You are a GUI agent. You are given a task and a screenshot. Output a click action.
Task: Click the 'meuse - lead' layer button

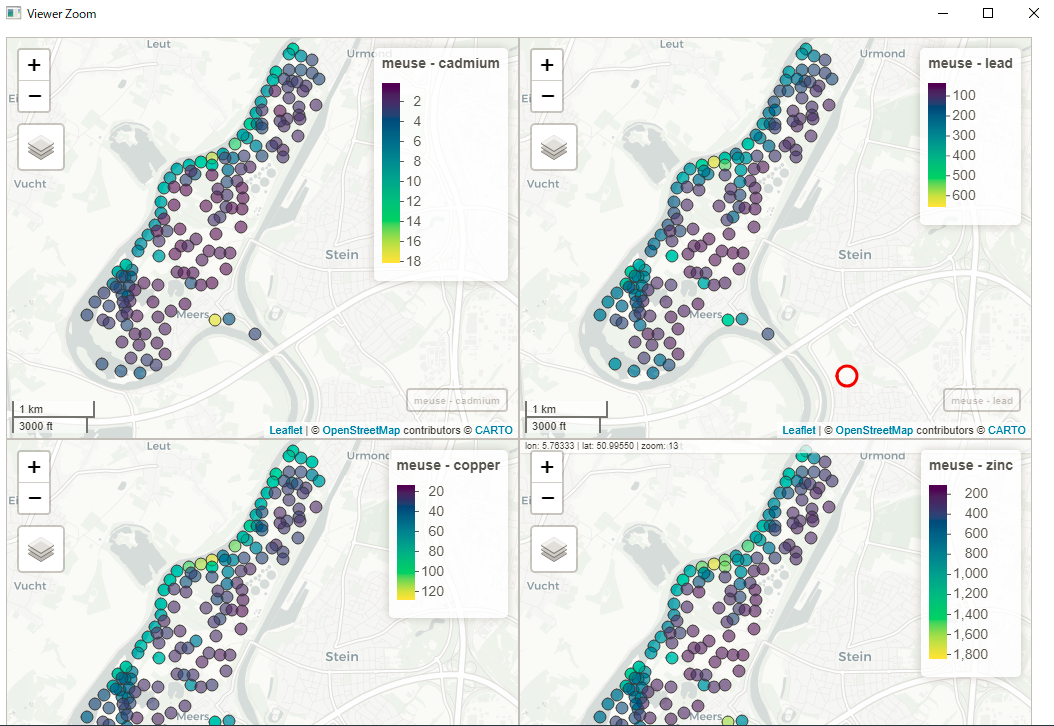pos(981,401)
